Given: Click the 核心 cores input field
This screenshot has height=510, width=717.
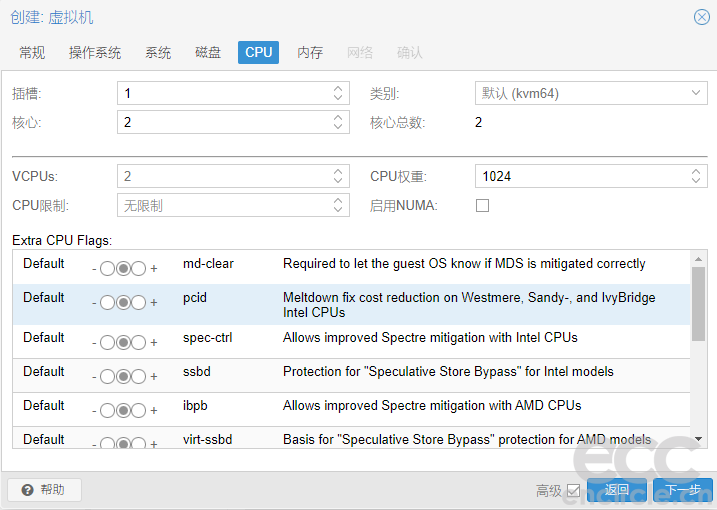Looking at the screenshot, I should [x=224, y=122].
